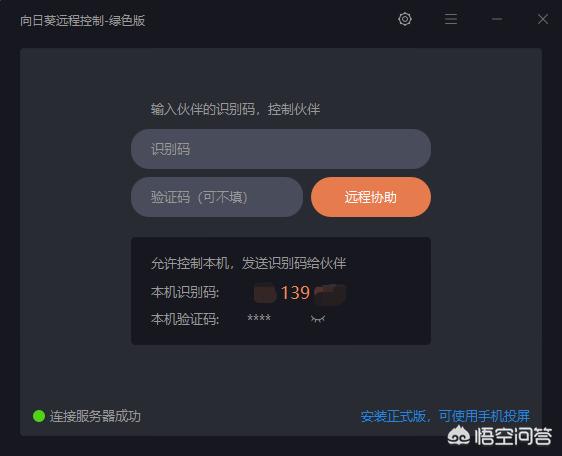Click the 向日葵远程控制-绿色版 window title
562x456 pixels.
tap(82, 20)
